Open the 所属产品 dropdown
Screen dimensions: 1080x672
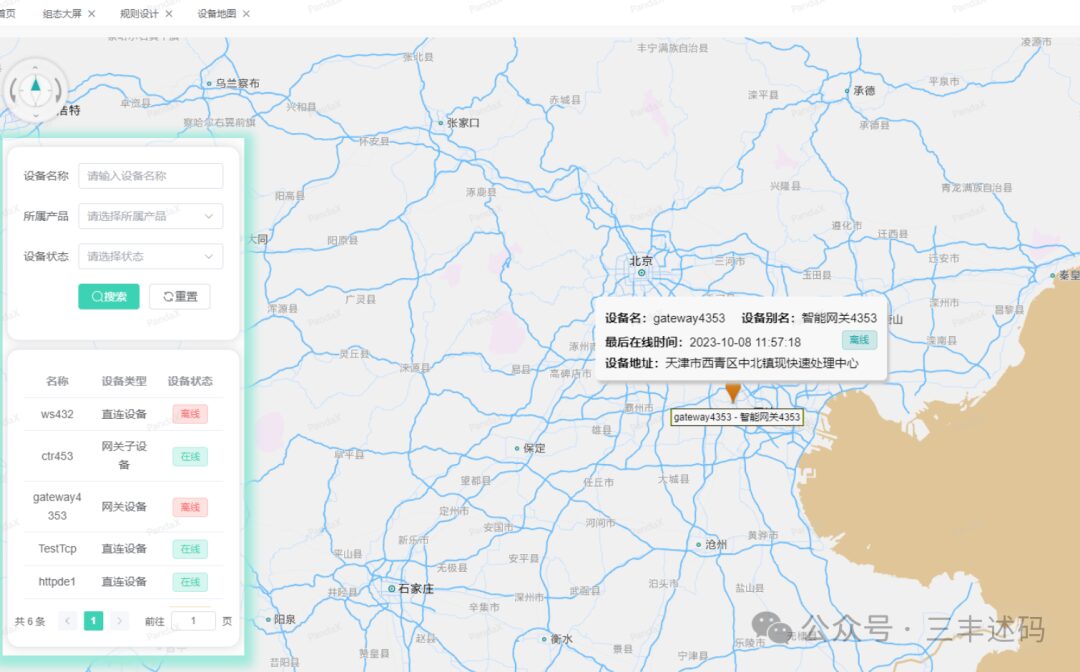click(151, 216)
